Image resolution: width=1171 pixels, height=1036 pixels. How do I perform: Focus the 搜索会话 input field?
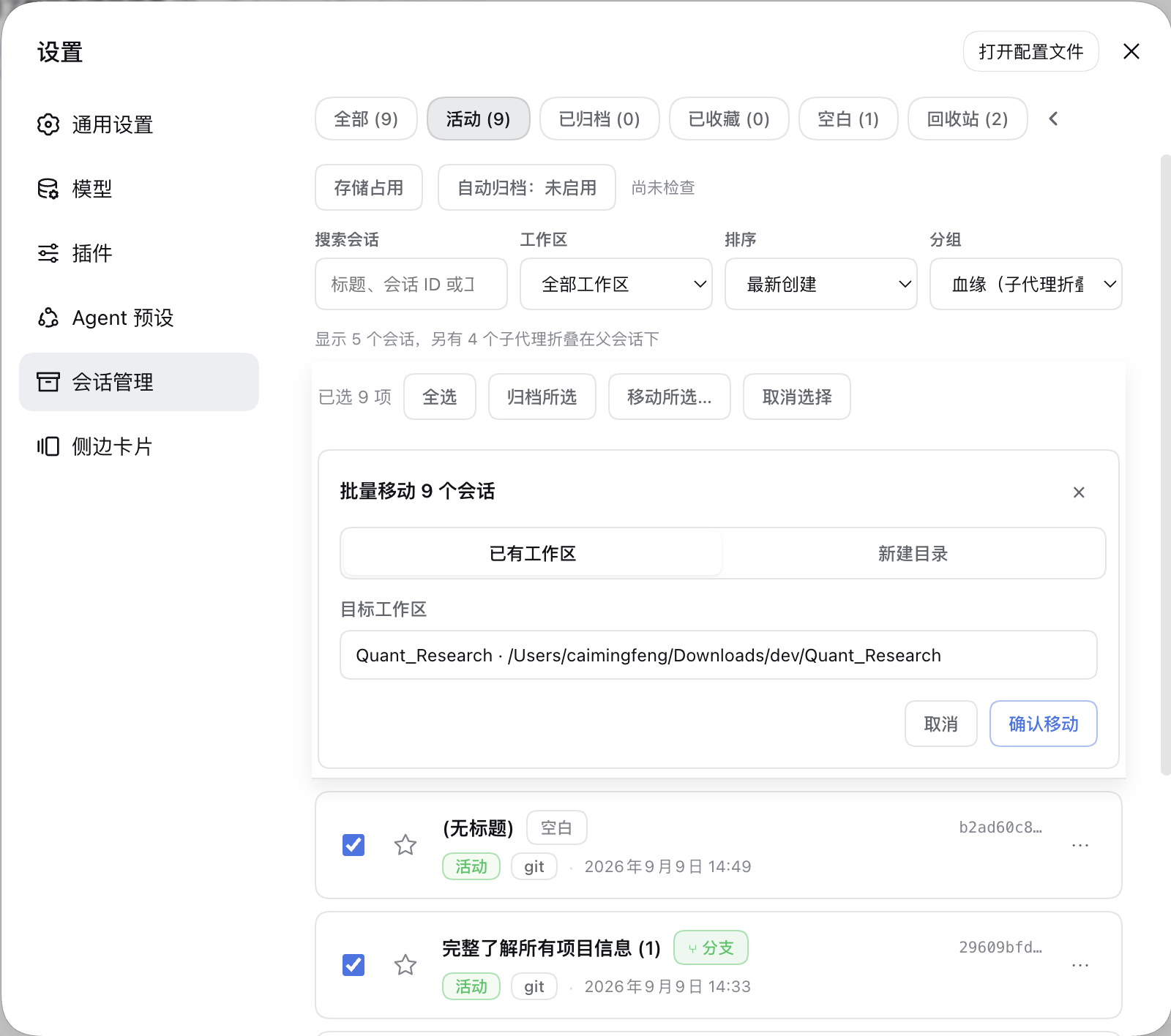coord(411,284)
